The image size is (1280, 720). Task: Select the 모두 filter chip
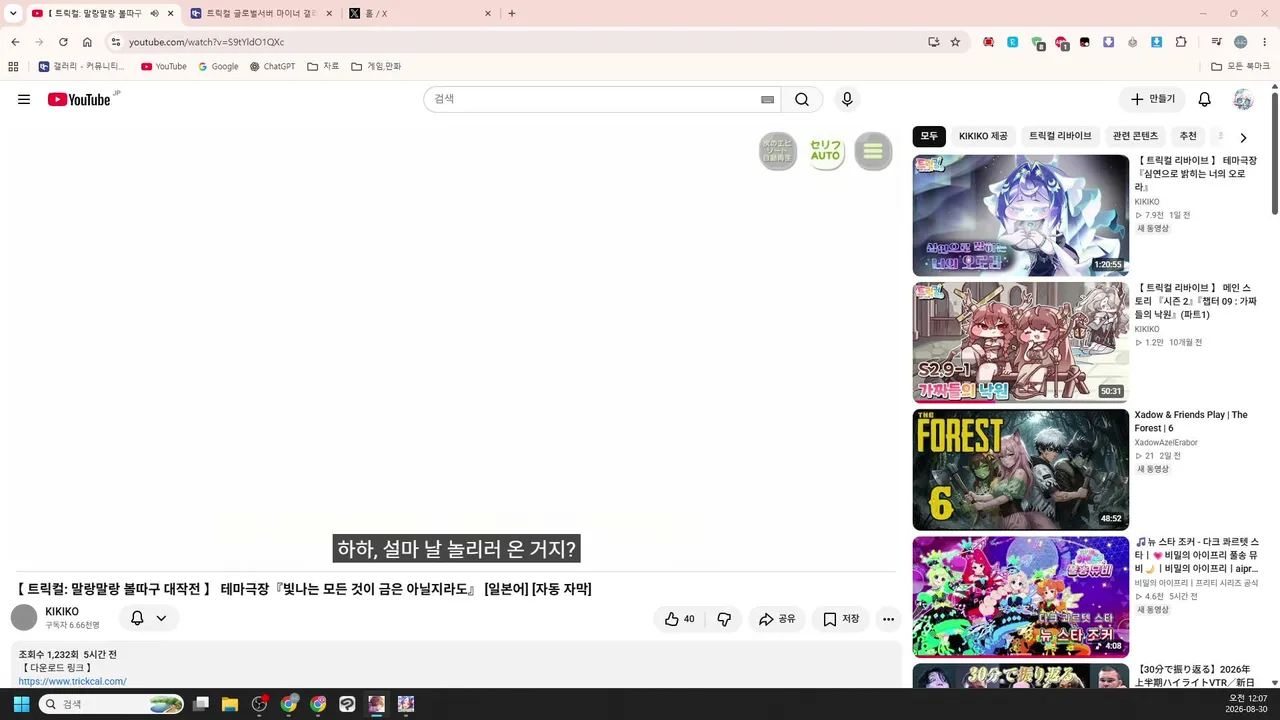tap(929, 136)
